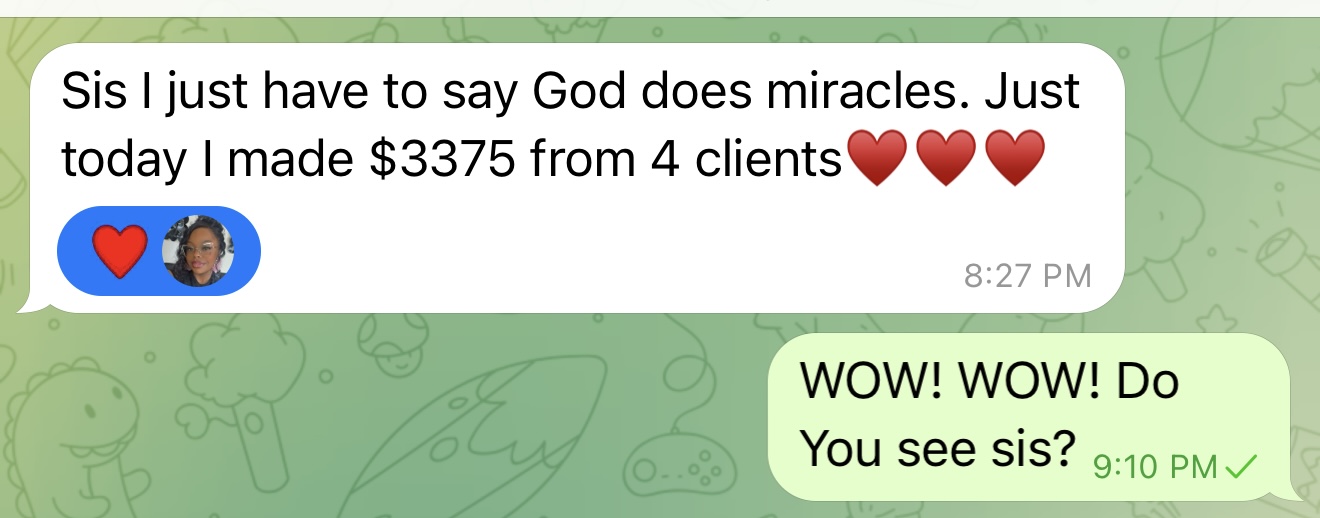Select the 9:10 PM timestamp
The width and height of the screenshot is (1320, 518).
coord(1155,466)
